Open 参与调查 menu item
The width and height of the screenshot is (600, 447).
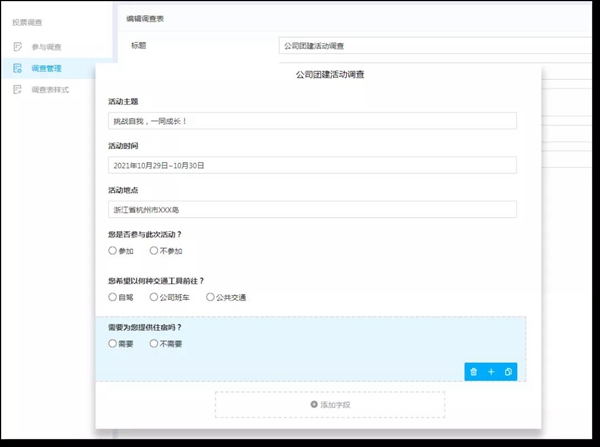coord(46,47)
